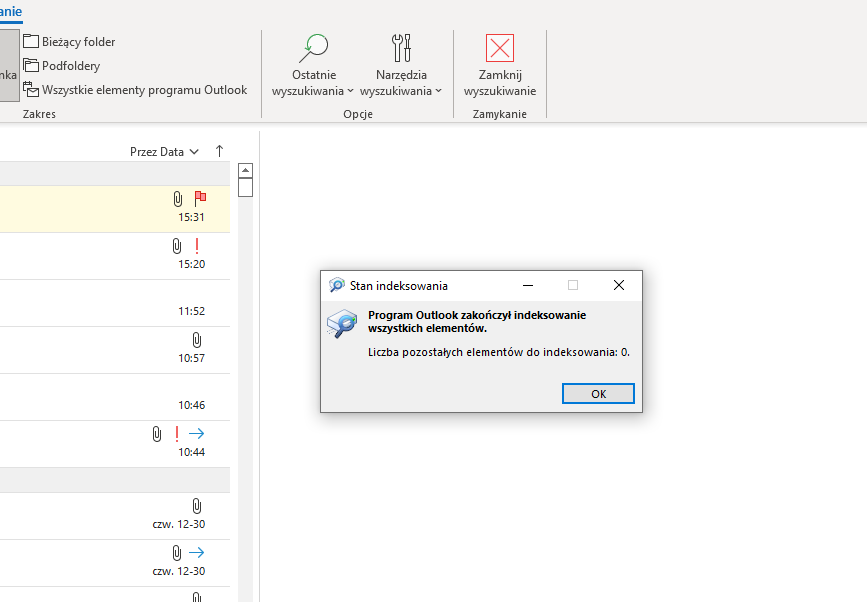Click attachment paperclip on 15:31 message
Viewport: 867px width, 602px height.
177,198
